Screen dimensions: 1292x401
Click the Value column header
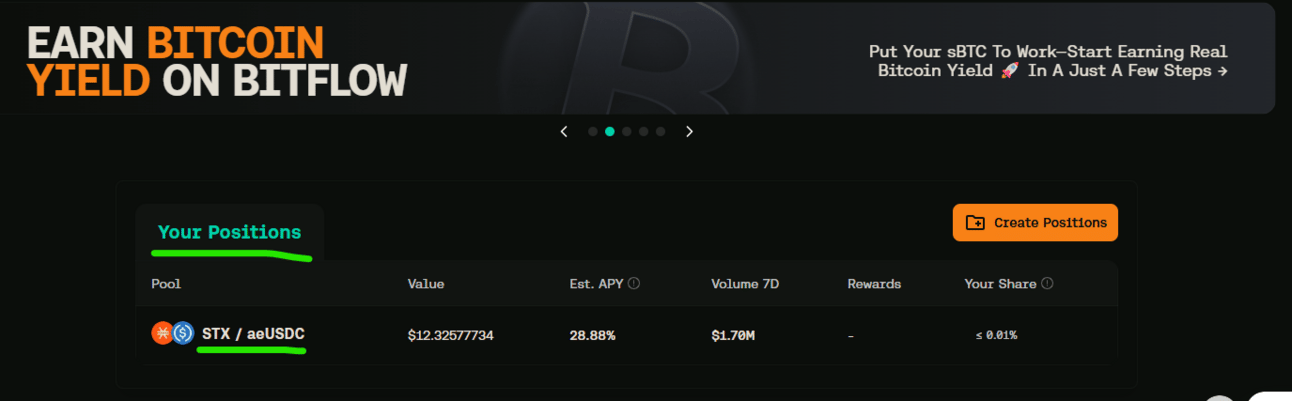pos(426,284)
